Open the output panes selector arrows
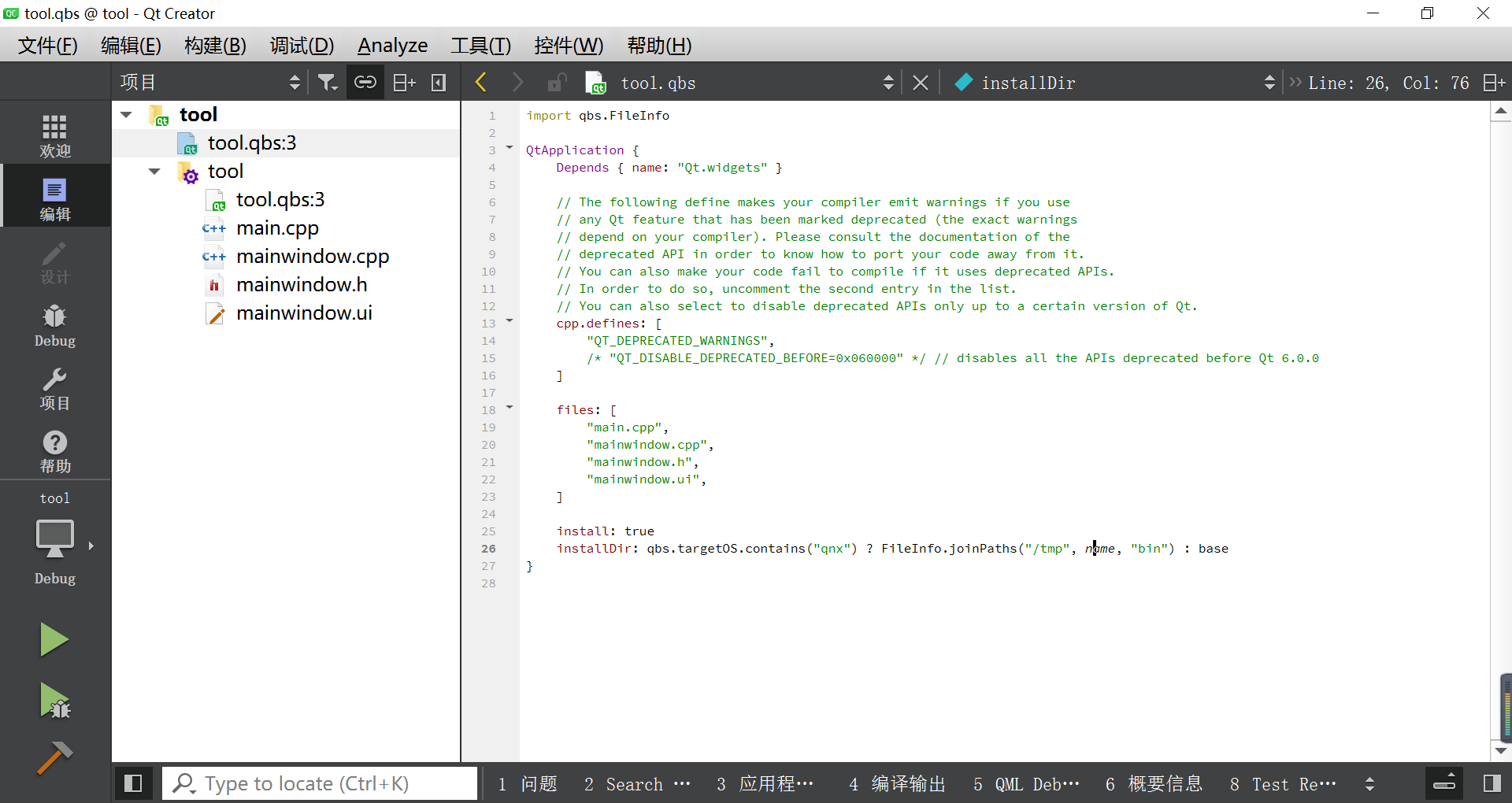1512x803 pixels. pyautogui.click(x=1369, y=784)
